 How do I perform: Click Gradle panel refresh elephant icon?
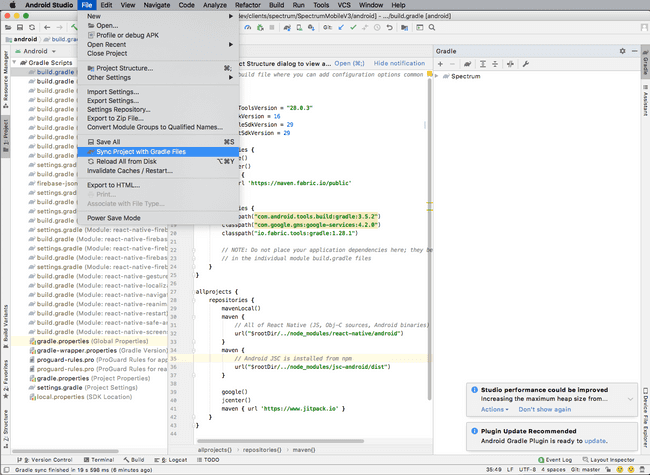pos(467,64)
